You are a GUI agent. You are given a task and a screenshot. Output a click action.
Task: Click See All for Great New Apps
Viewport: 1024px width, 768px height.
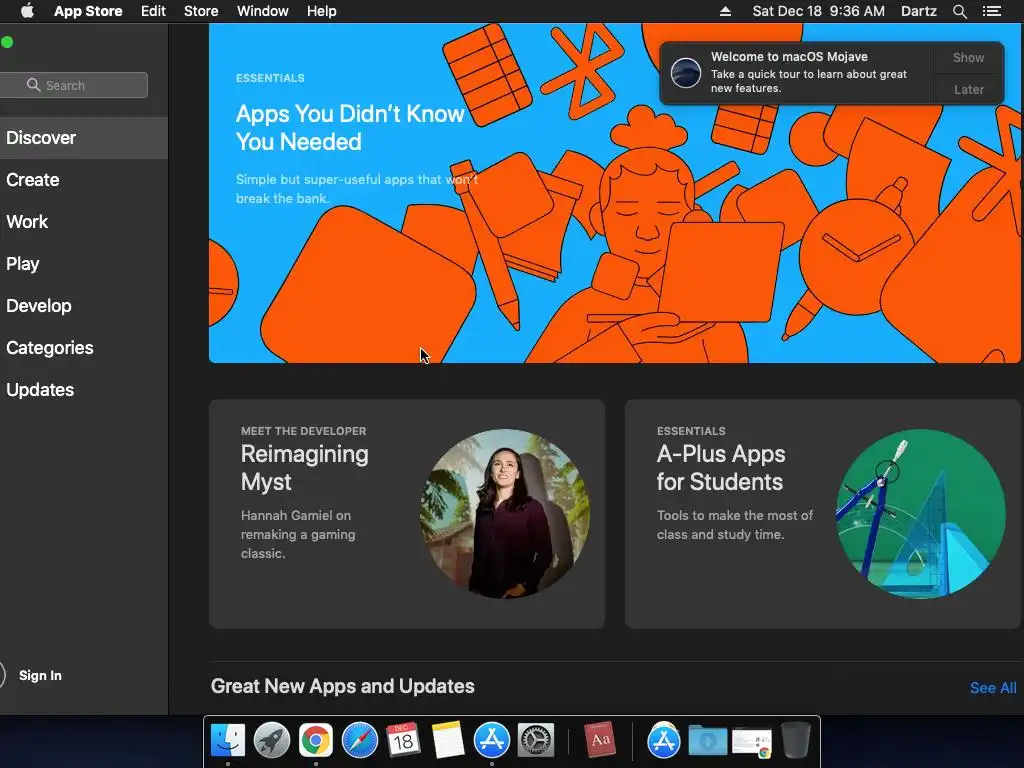pos(993,688)
